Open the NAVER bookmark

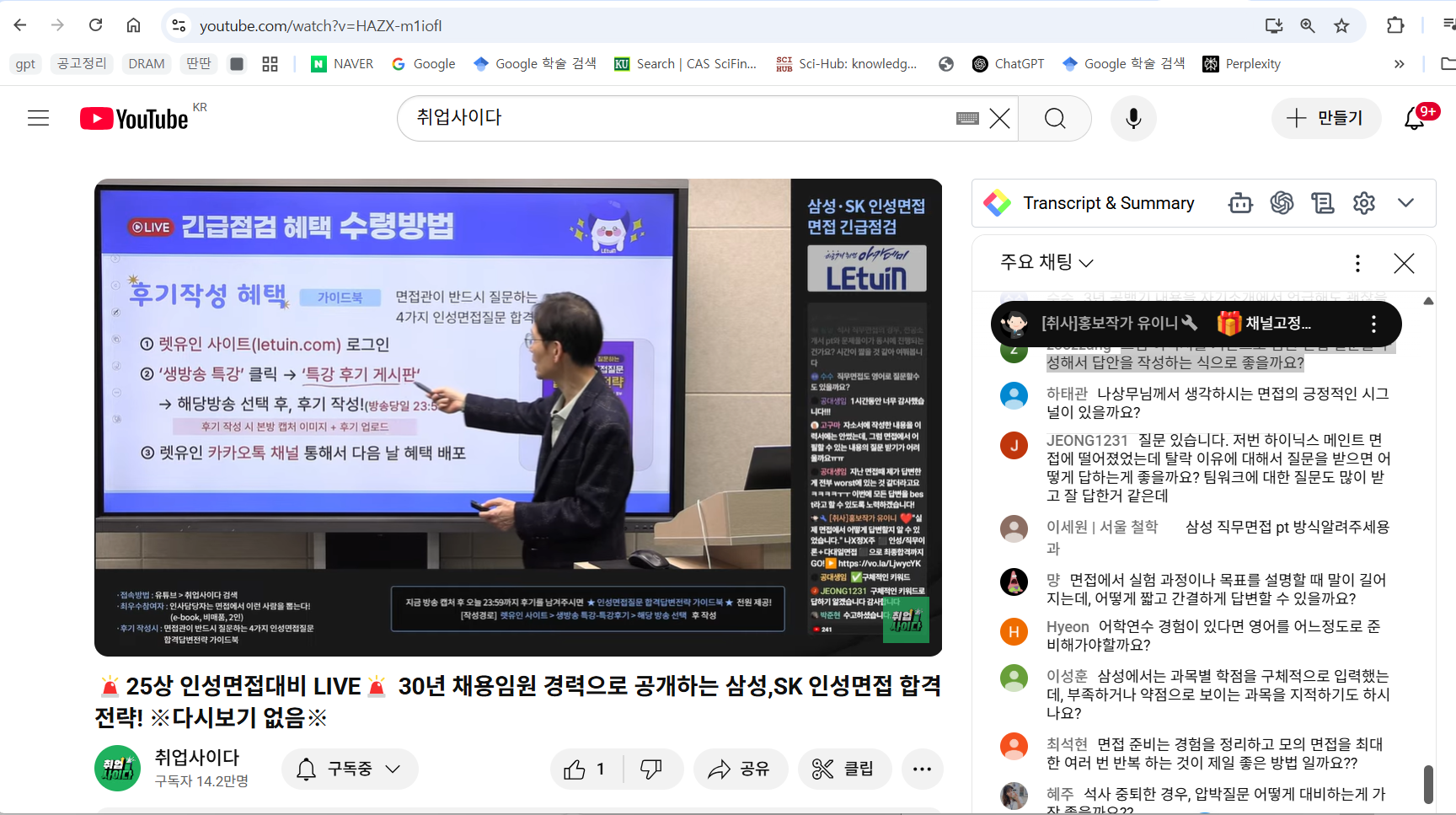tap(342, 64)
